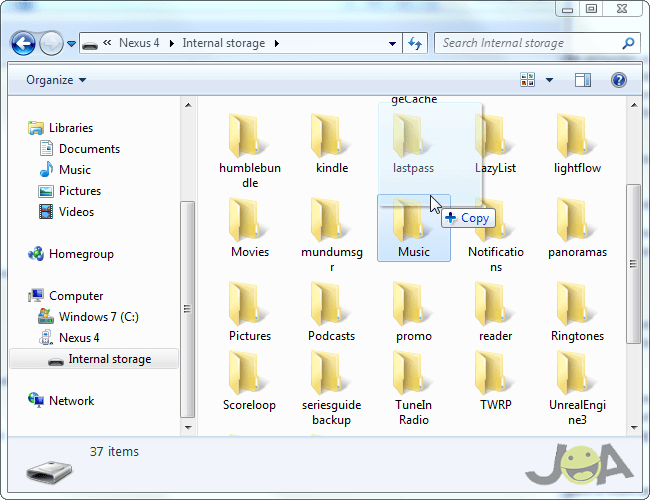
Task: Select the panoramas folder
Action: point(577,228)
